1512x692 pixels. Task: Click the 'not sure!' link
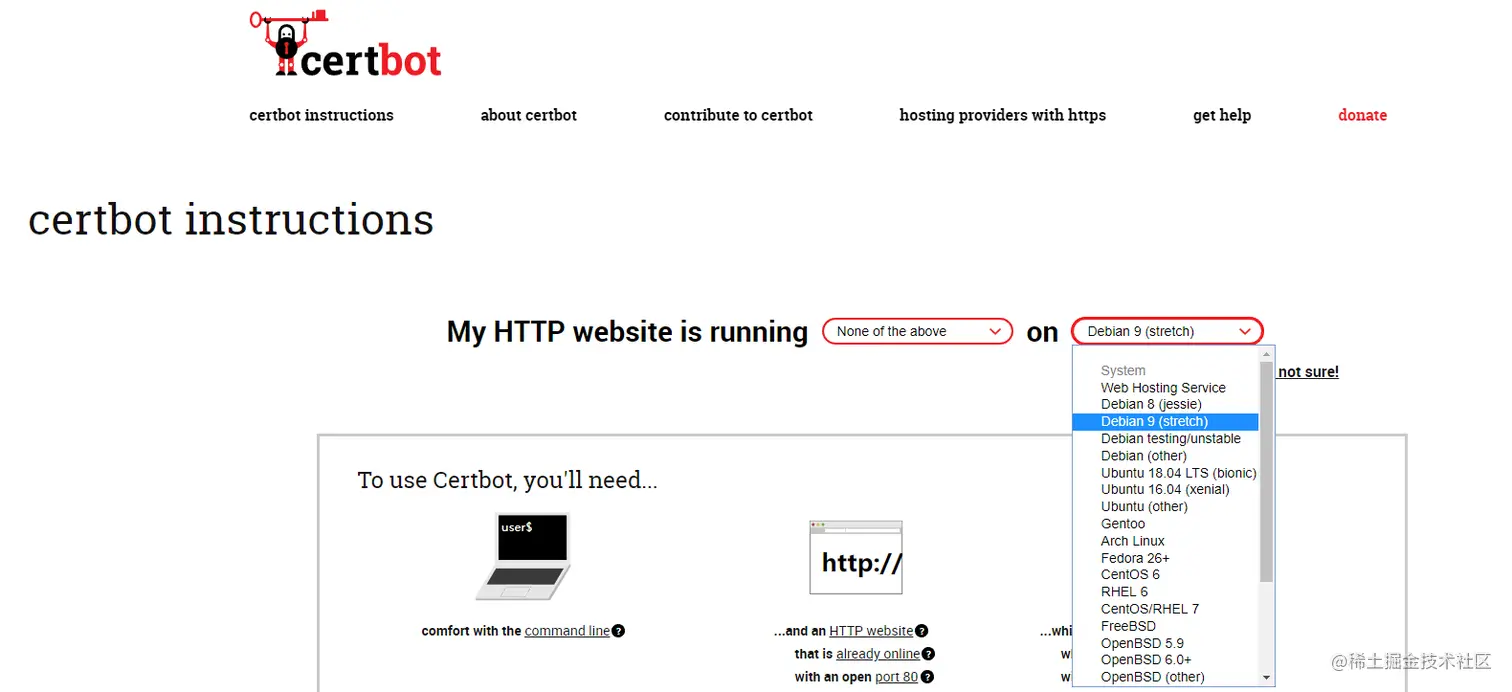click(1308, 372)
